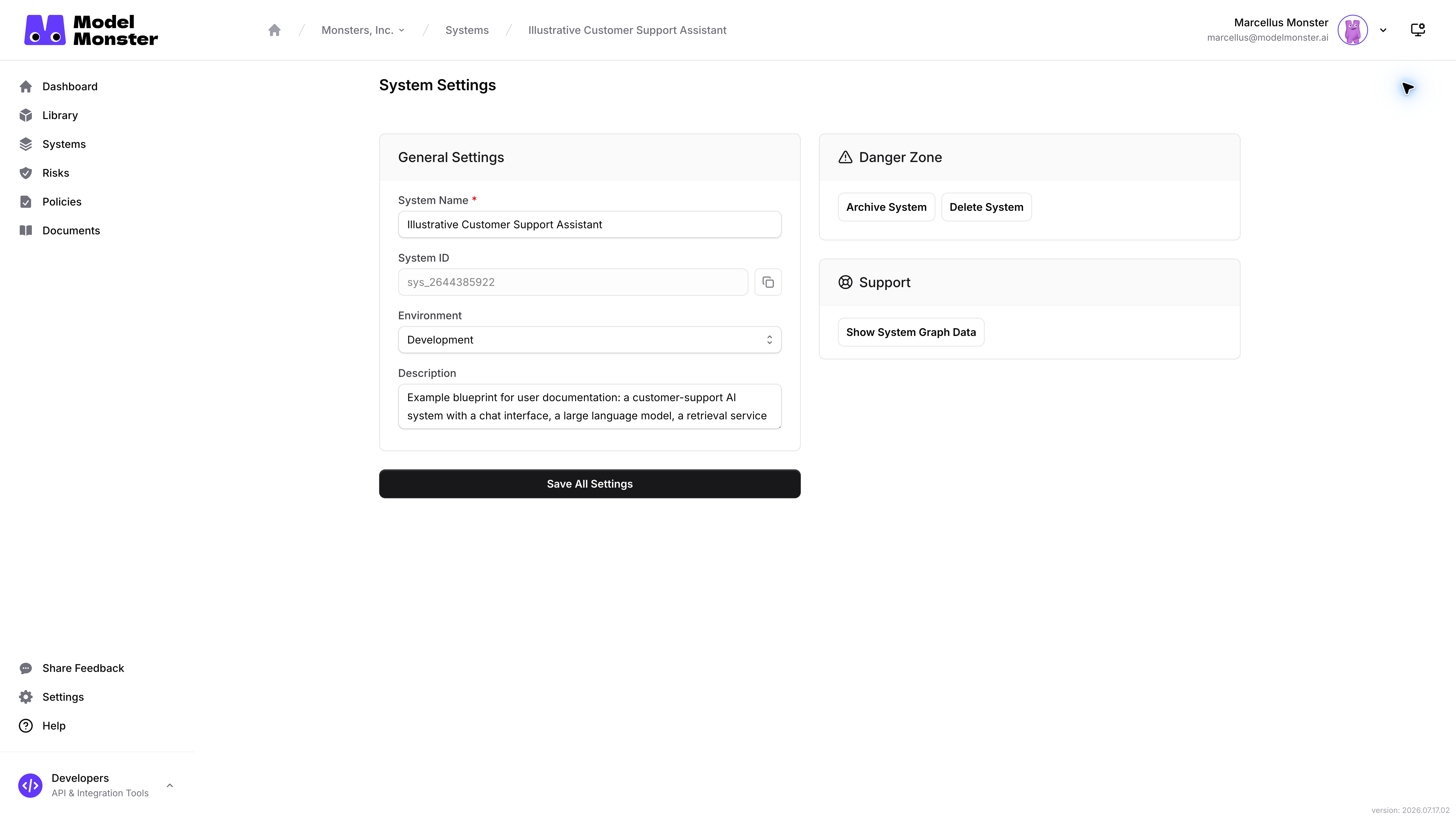1456x819 pixels.
Task: Click the System Name input field
Action: pos(589,224)
